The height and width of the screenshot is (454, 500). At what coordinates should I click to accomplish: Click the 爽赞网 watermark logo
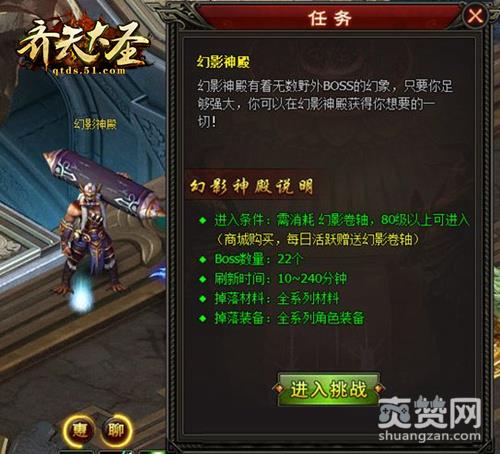pos(430,412)
